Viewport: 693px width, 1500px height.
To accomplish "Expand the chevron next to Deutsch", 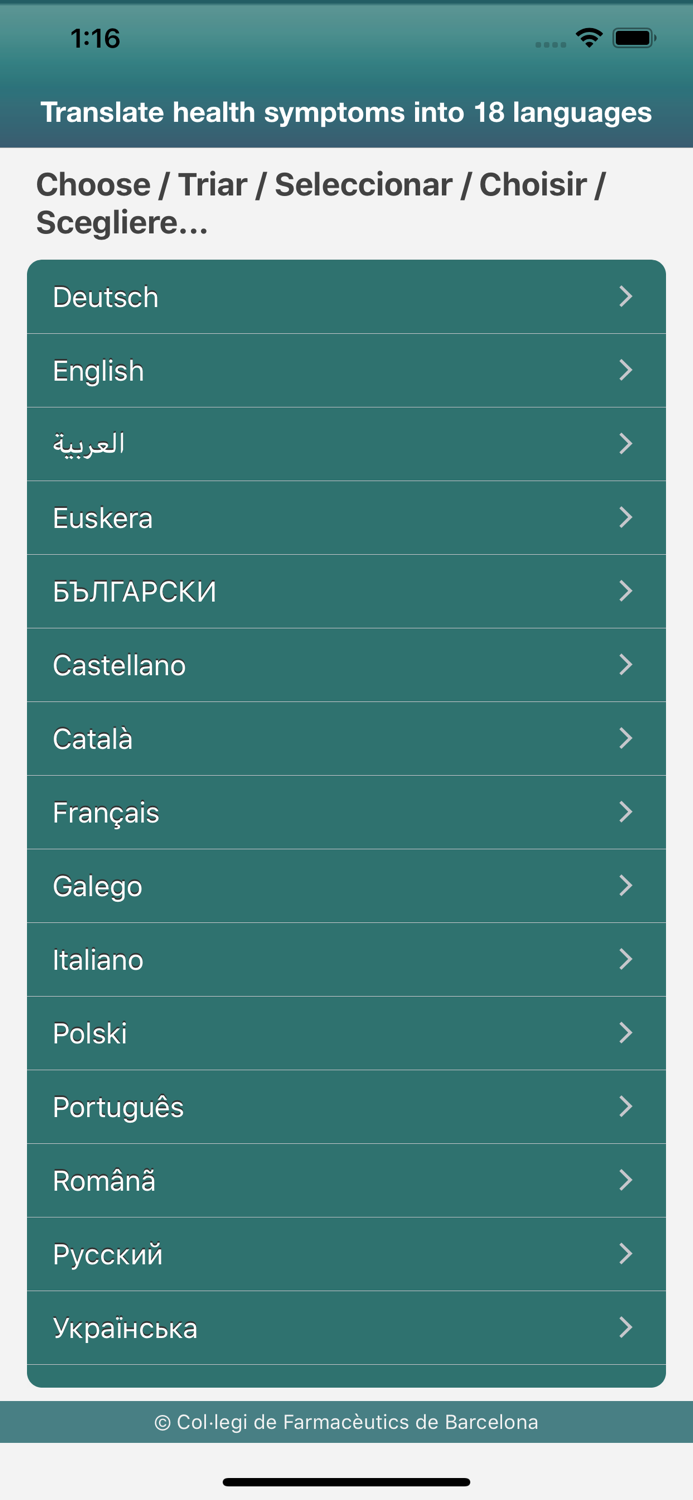I will [x=626, y=297].
